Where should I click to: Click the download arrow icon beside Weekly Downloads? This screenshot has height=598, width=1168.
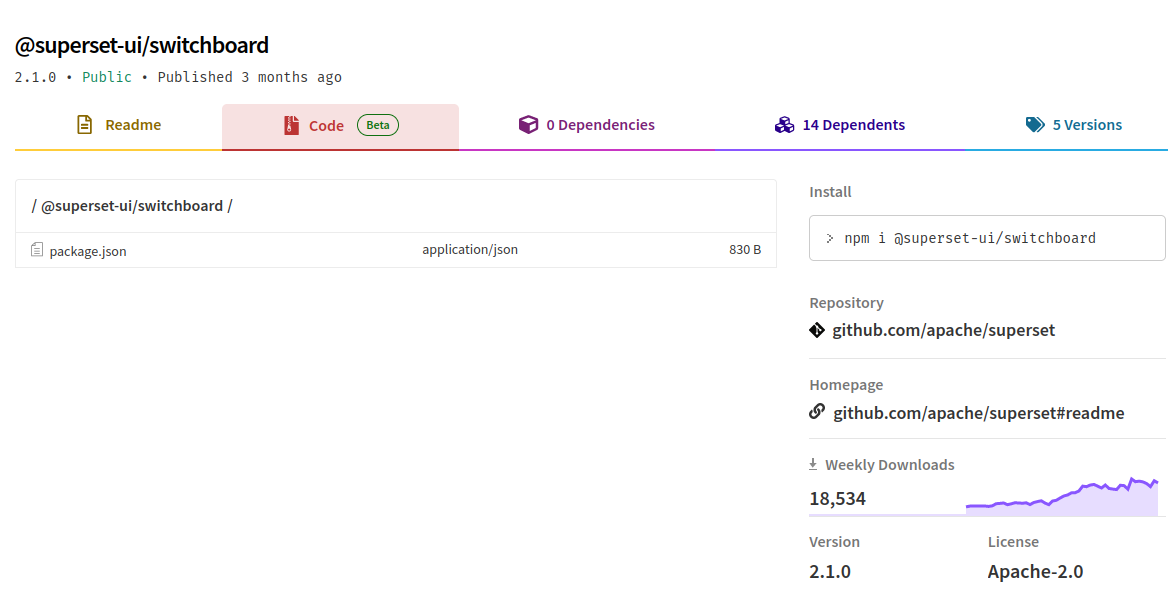tap(812, 463)
